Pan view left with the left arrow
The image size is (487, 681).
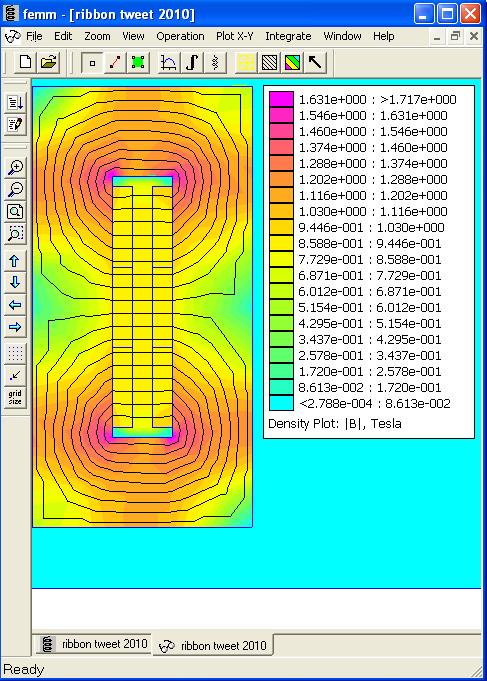tap(15, 305)
